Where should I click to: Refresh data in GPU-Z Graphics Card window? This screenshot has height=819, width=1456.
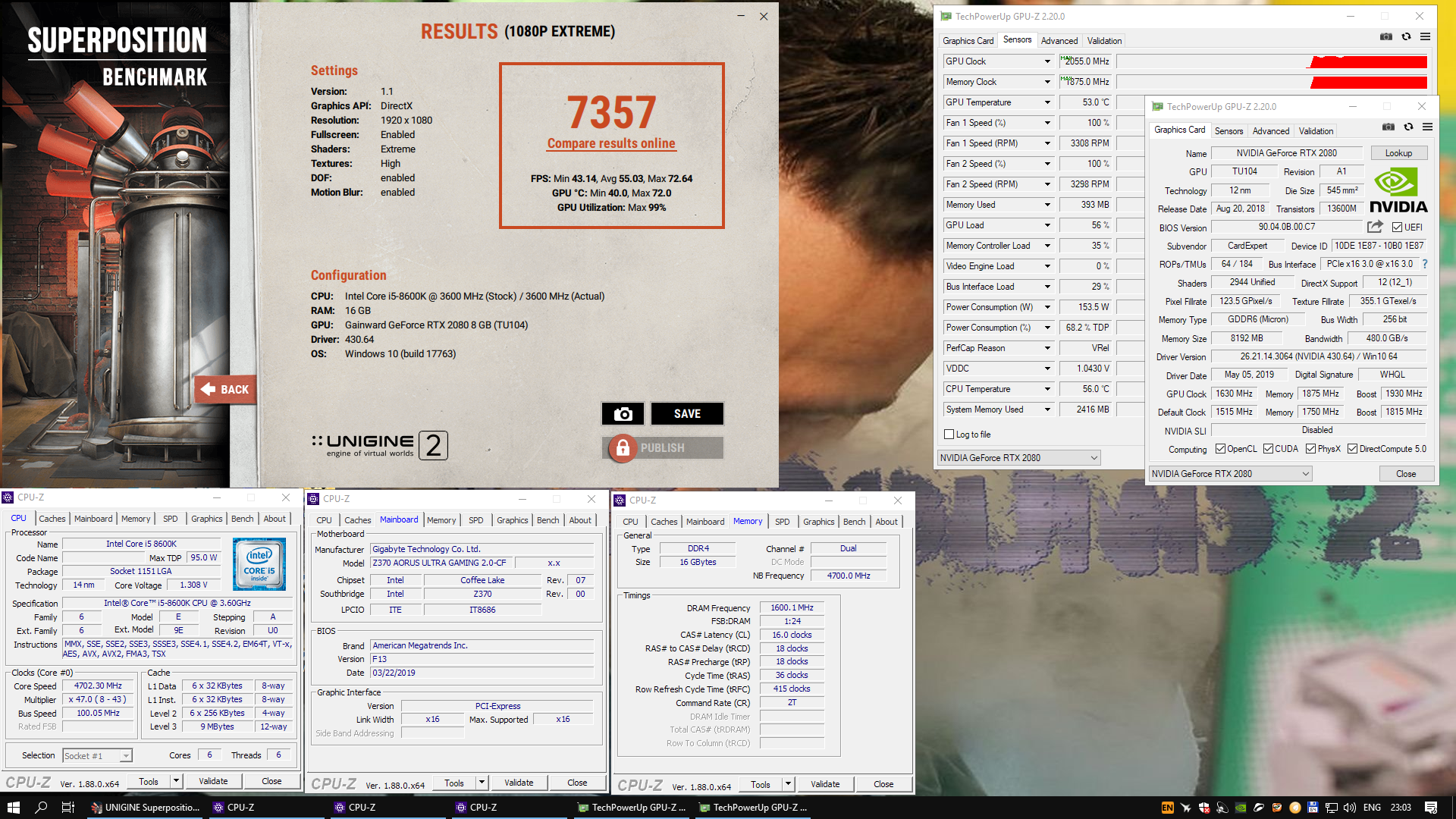click(x=1408, y=127)
